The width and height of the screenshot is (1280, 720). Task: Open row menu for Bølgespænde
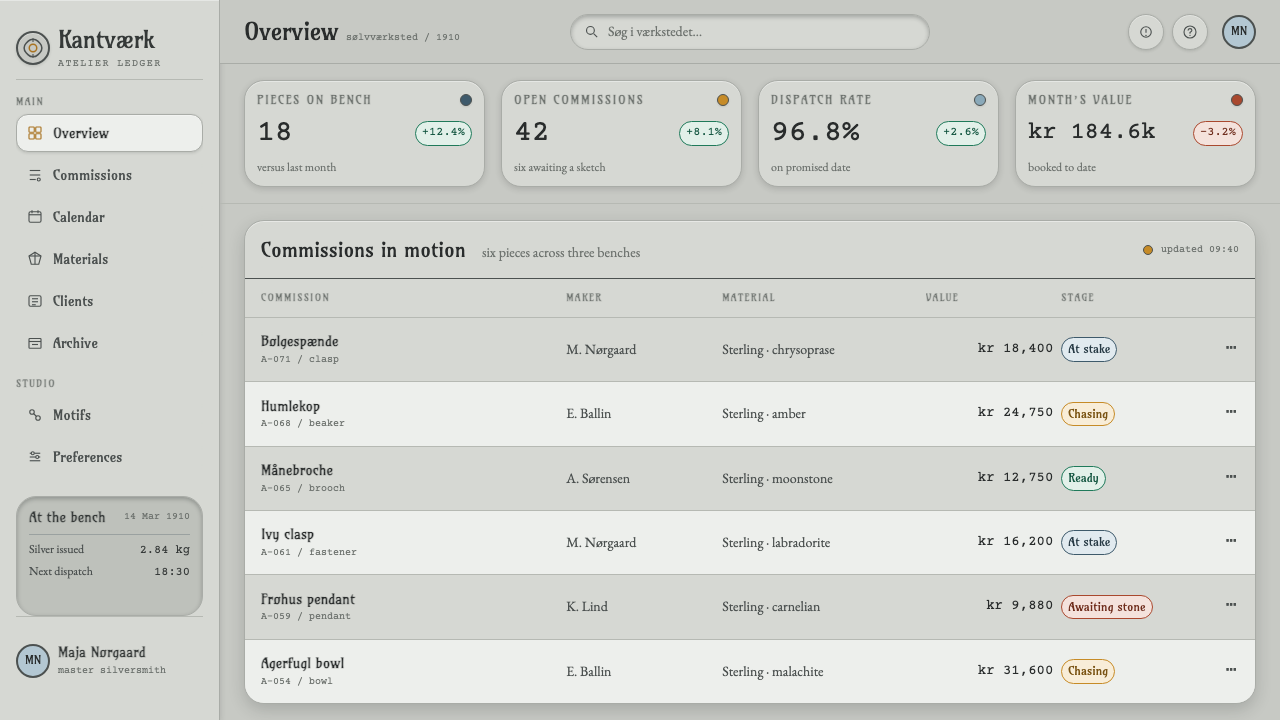tap(1231, 348)
